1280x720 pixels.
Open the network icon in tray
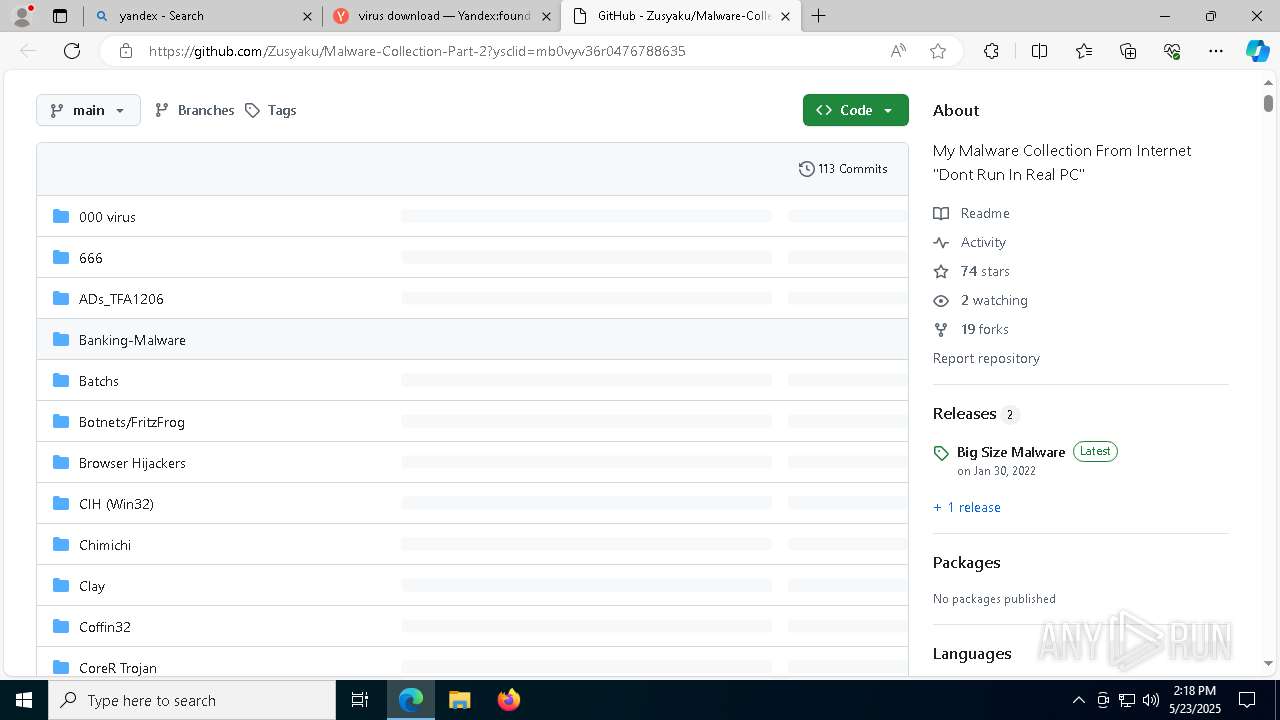pos(1127,700)
